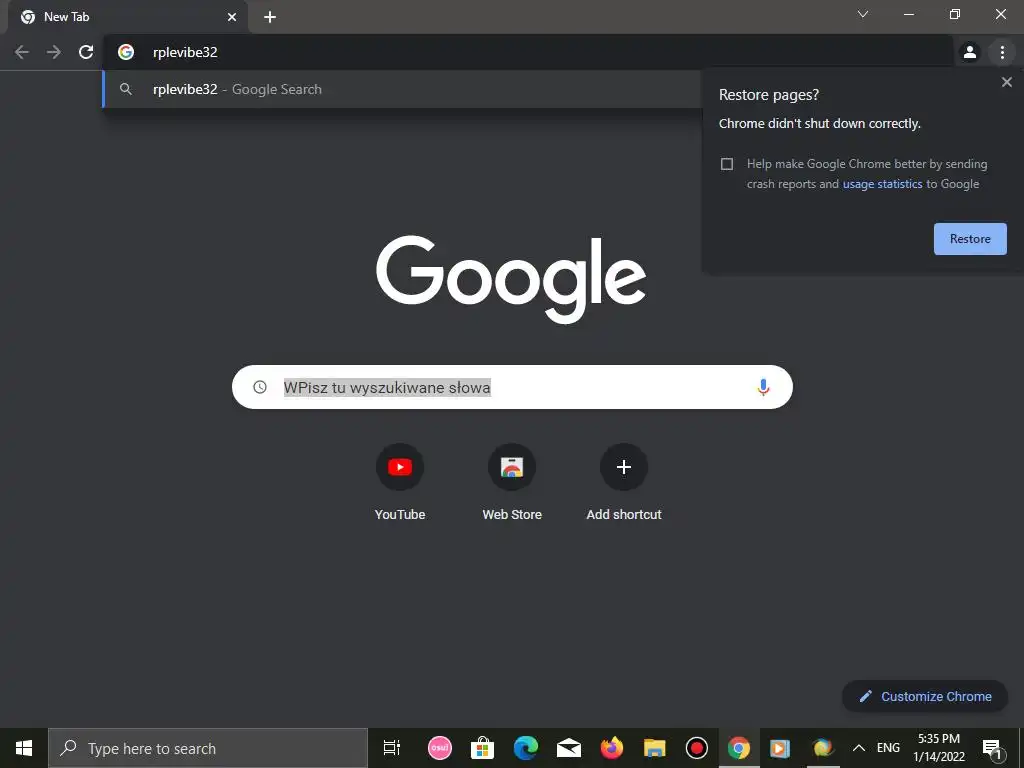Enable sending crash reports checkbox
1024x768 pixels.
(727, 164)
